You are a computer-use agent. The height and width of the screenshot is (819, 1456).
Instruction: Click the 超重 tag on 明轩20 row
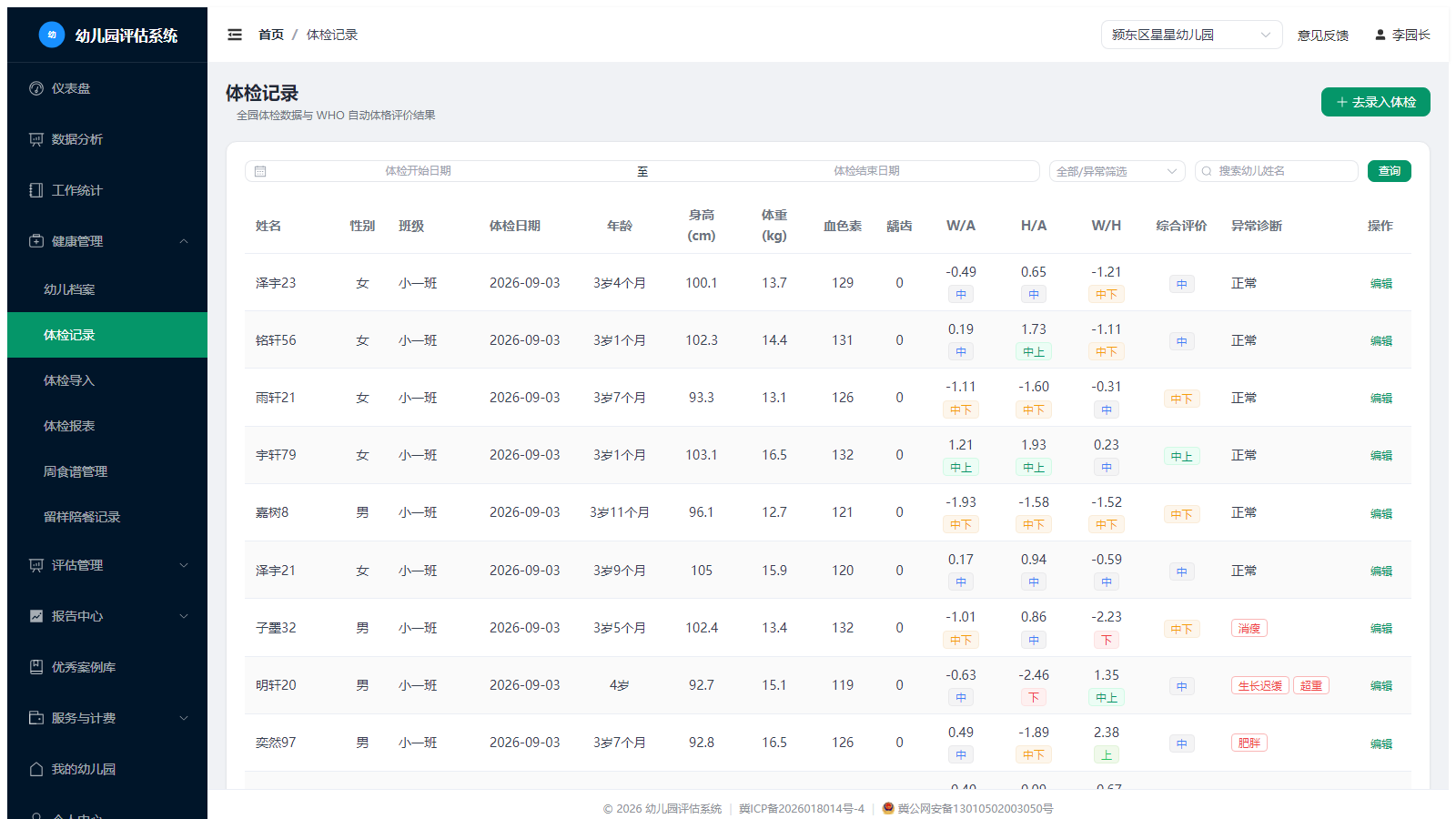pos(1310,685)
